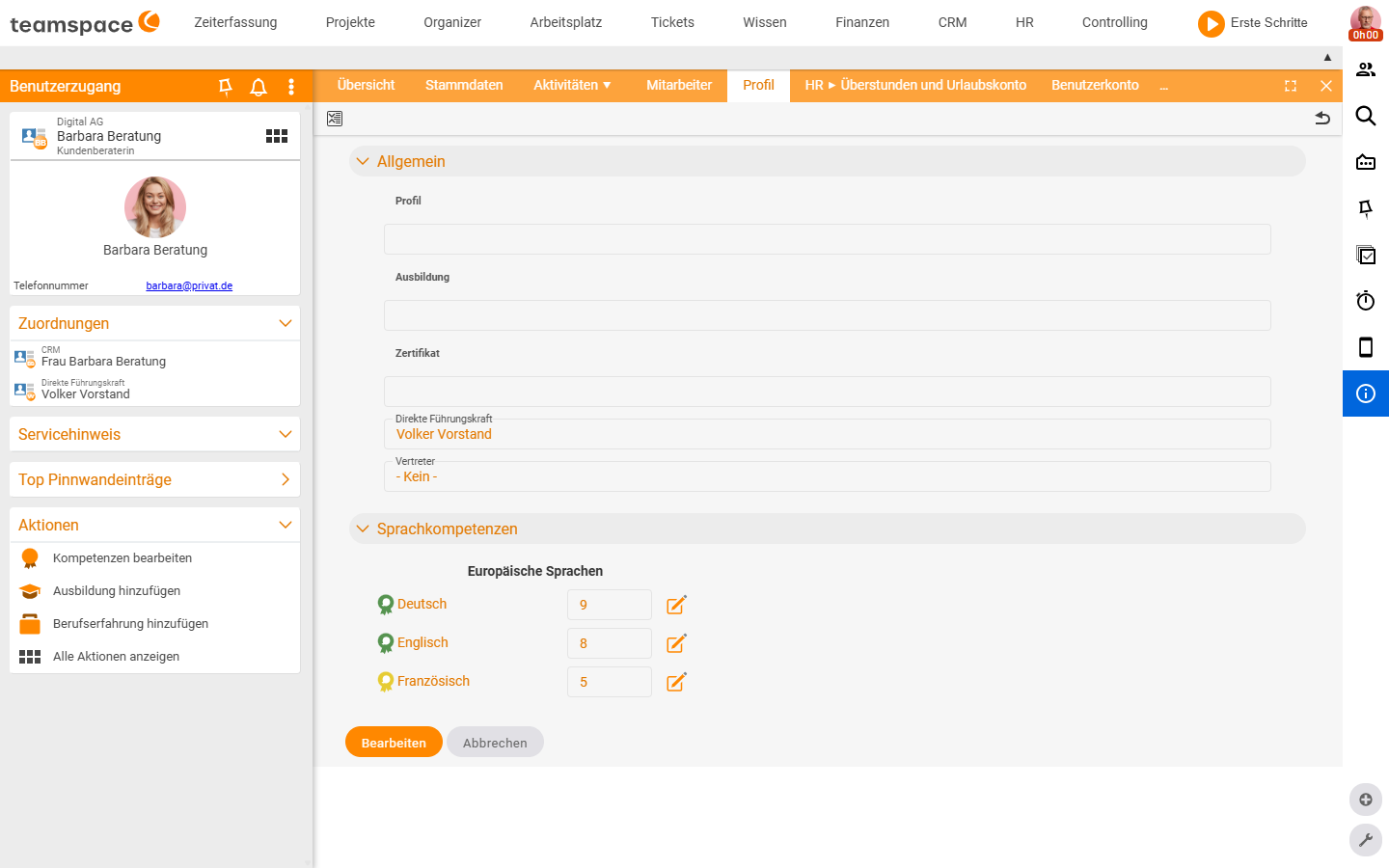This screenshot has height=868, width=1389.
Task: Expand the Servicehinweis section
Action: (x=286, y=434)
